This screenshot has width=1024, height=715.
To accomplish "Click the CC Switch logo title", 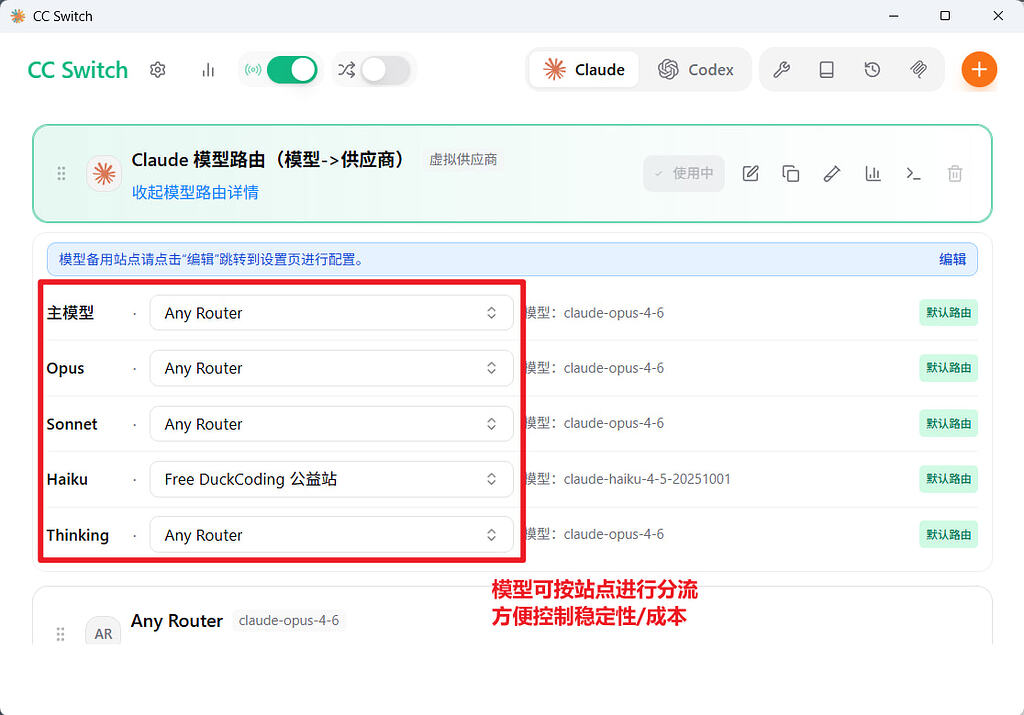I will (x=78, y=70).
